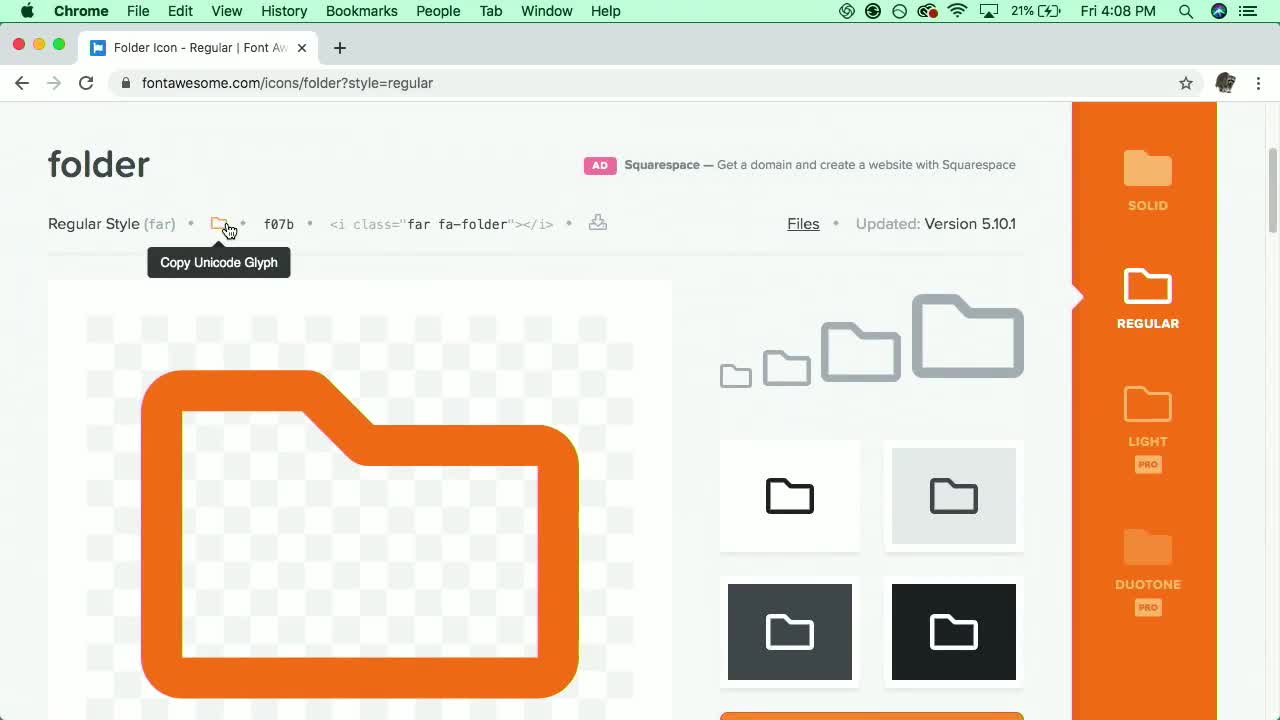The height and width of the screenshot is (720, 1280).
Task: Select the Regular folder style
Action: pos(1147,298)
